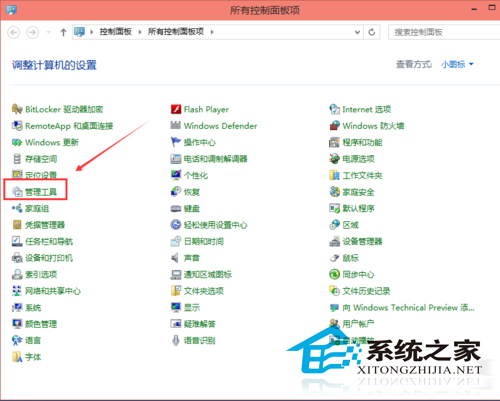
Task: Expand the 查看方式 小图标 dropdown
Action: point(457,64)
